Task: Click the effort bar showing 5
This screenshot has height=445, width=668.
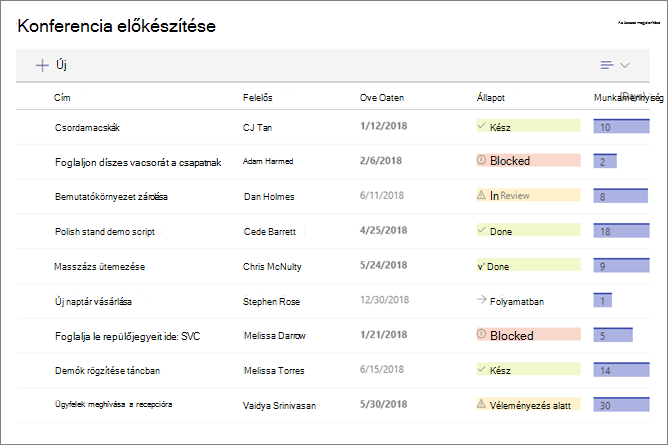Action: (x=613, y=335)
